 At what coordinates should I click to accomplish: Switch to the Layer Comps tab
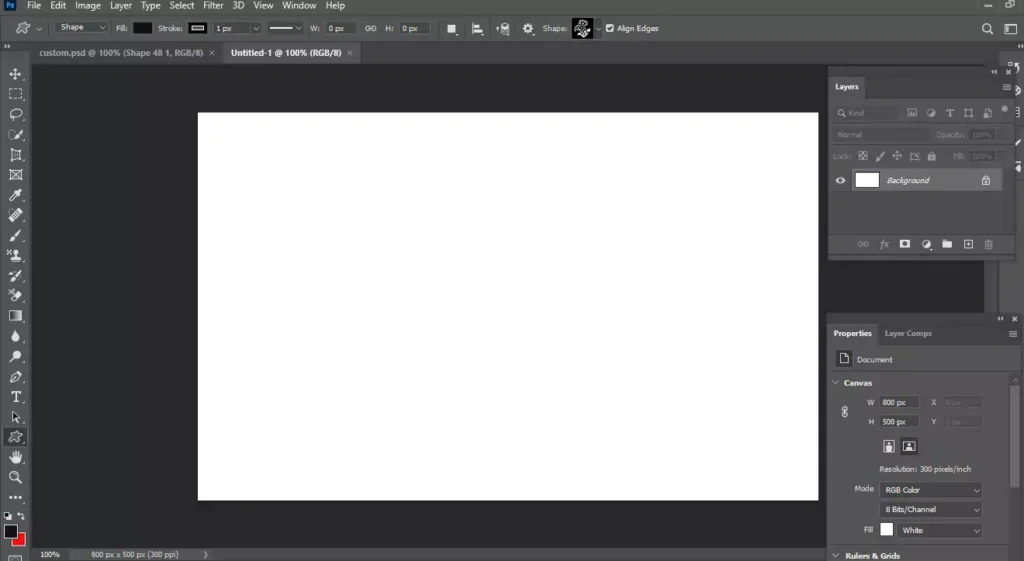click(908, 333)
